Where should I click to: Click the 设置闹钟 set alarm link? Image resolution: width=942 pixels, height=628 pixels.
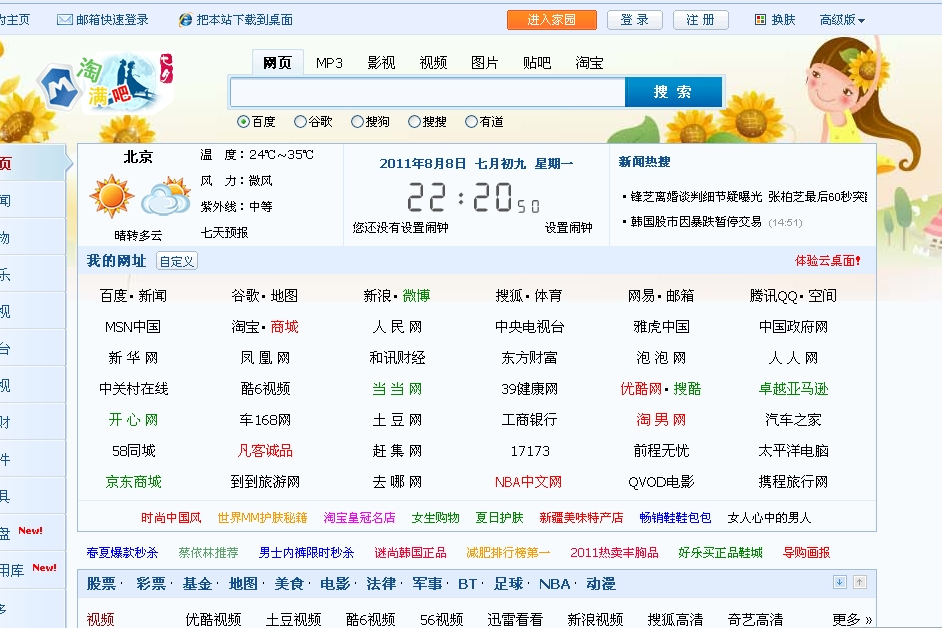568,228
